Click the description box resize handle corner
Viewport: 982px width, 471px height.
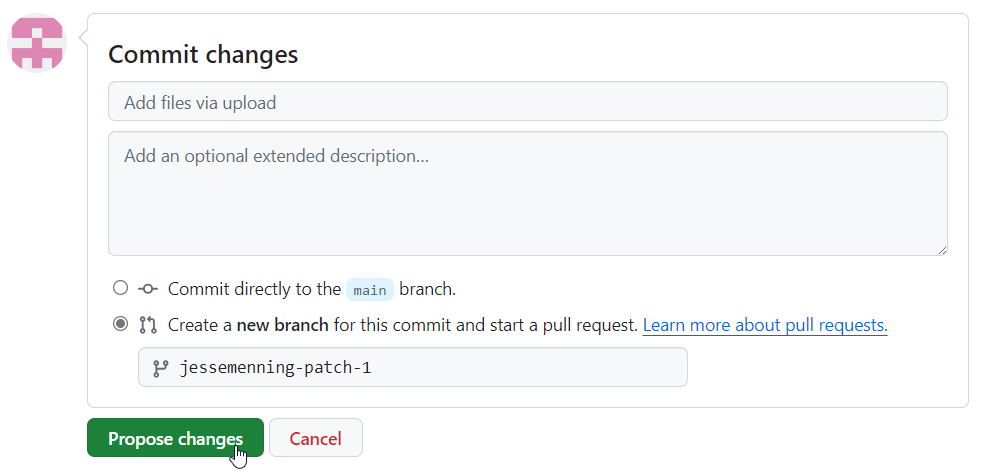pyautogui.click(x=942, y=249)
